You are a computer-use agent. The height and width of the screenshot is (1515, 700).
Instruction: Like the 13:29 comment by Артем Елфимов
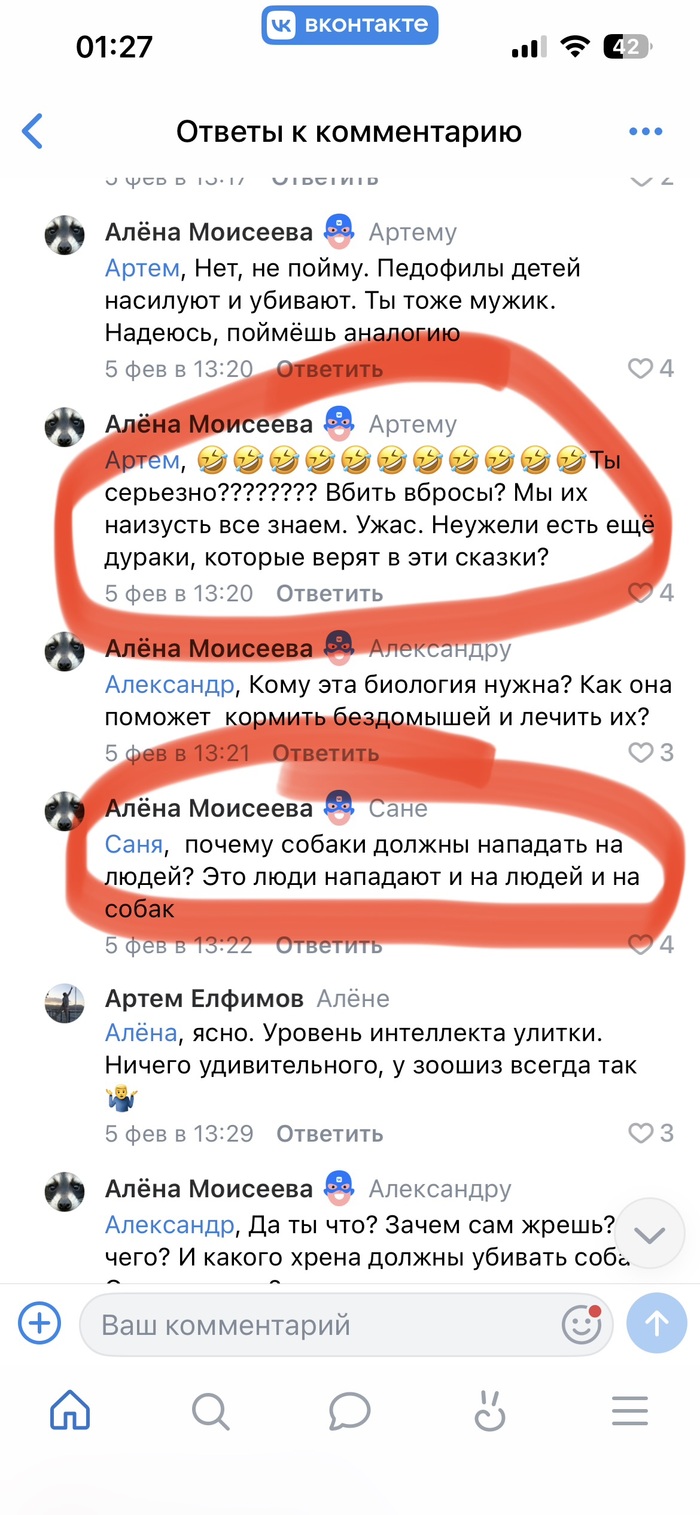pos(651,1133)
